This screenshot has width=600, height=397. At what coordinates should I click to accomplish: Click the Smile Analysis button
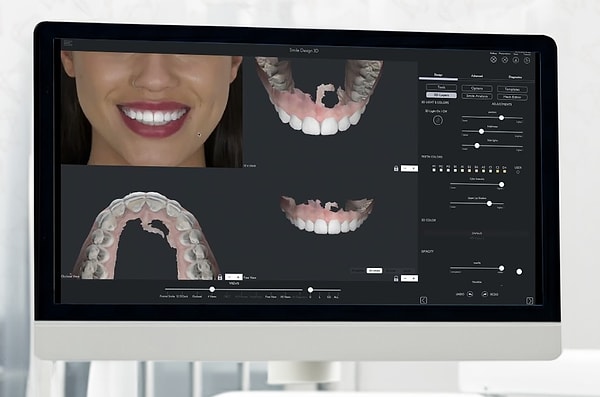pyautogui.click(x=477, y=96)
